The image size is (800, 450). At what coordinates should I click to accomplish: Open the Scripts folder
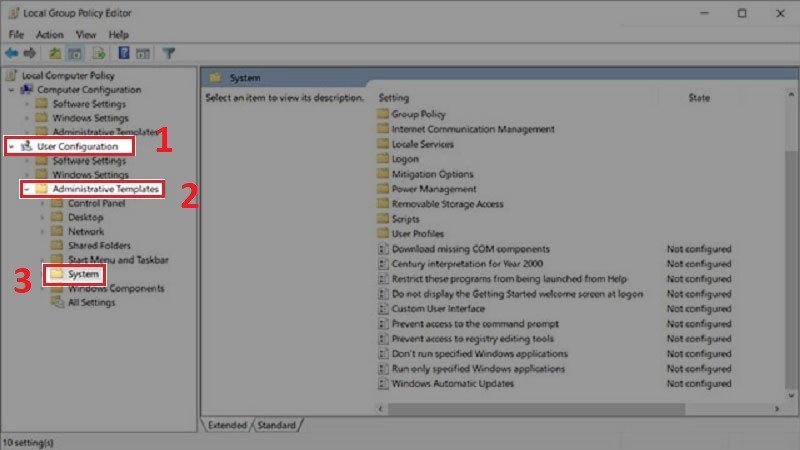click(x=406, y=219)
